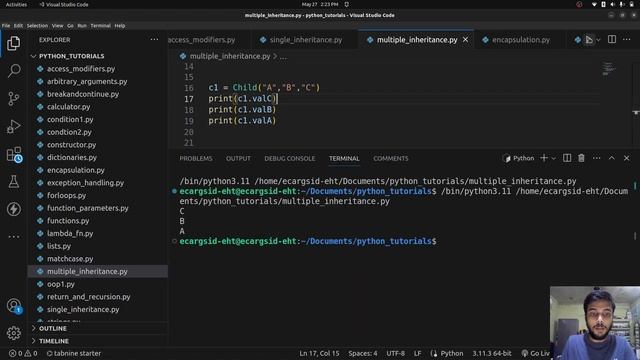The width and height of the screenshot is (640, 360).
Task: Click errors and warnings status indicator
Action: tap(23, 353)
